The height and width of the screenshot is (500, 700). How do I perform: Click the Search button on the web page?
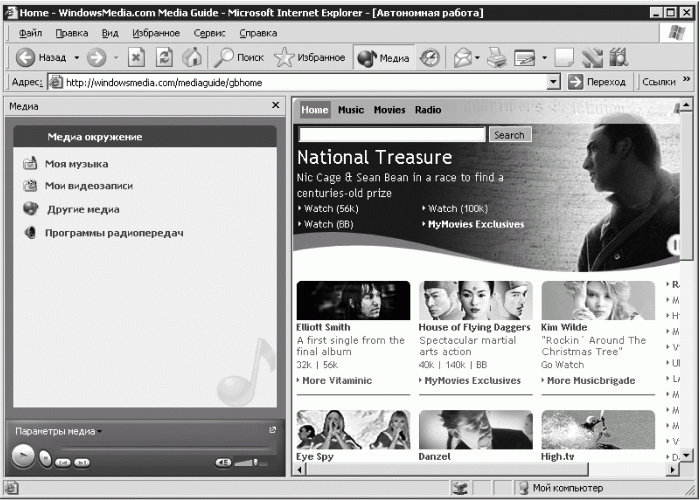[x=510, y=135]
